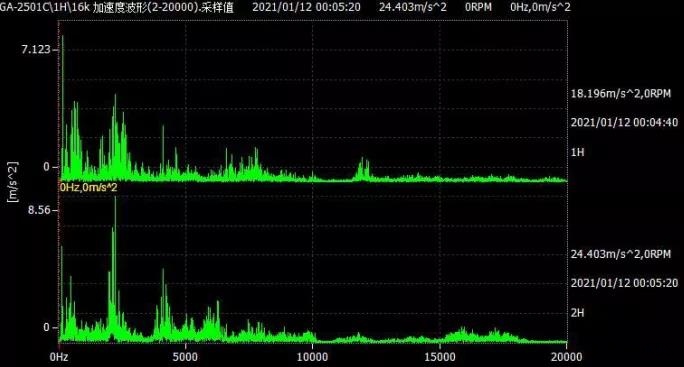This screenshot has height=367, width=684.
Task: Select the 1H spectrum peak cluster near 12000 Hz
Action: pos(363,169)
